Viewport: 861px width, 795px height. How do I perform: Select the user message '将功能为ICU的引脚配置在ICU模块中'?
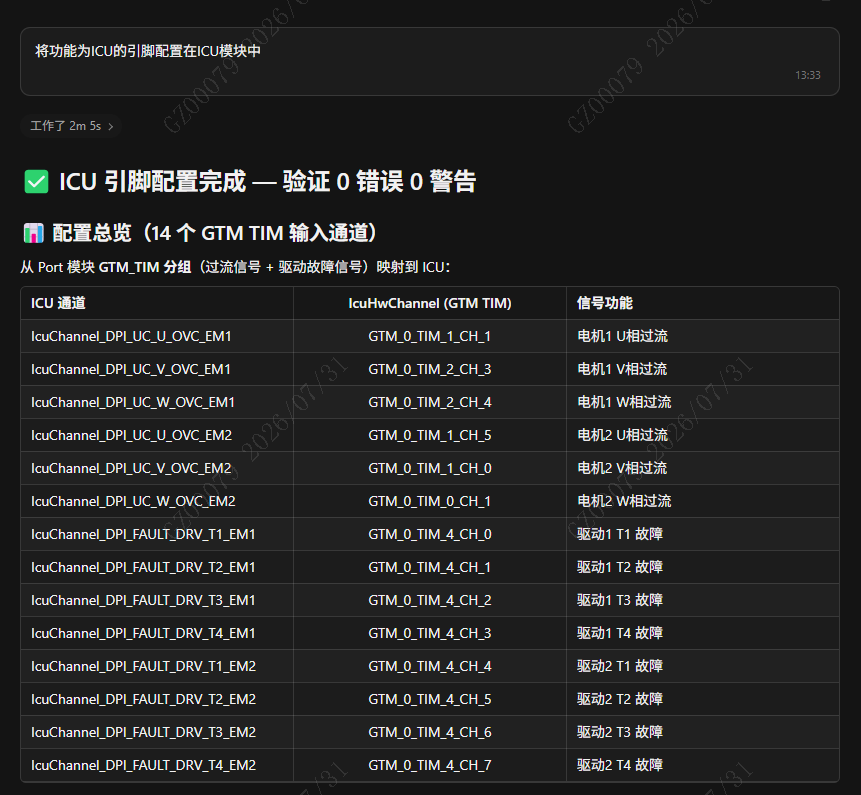click(x=148, y=51)
